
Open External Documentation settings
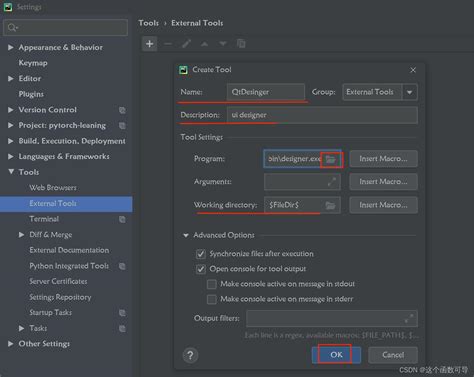pos(69,250)
